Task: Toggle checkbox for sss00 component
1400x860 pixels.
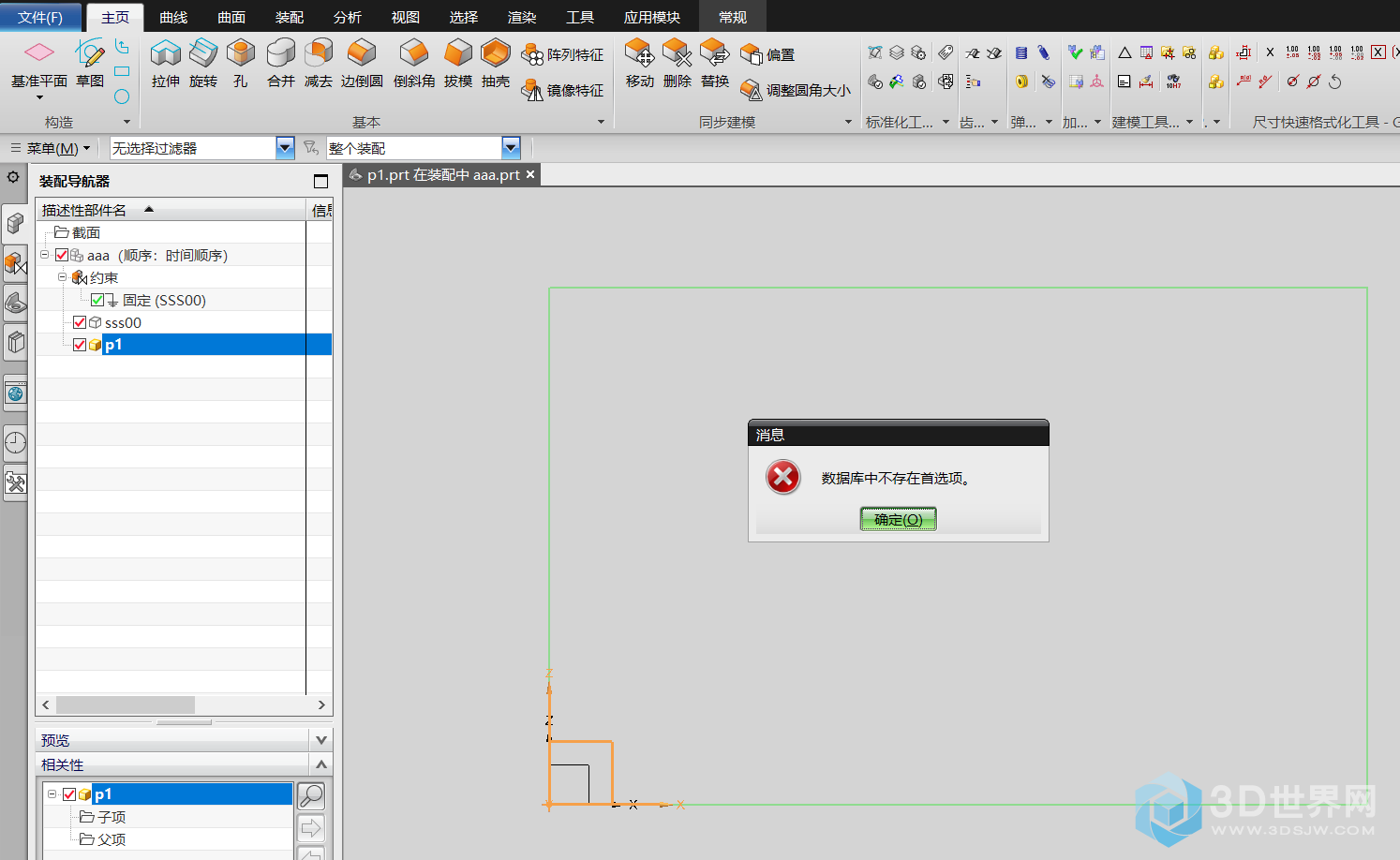Action: 80,322
